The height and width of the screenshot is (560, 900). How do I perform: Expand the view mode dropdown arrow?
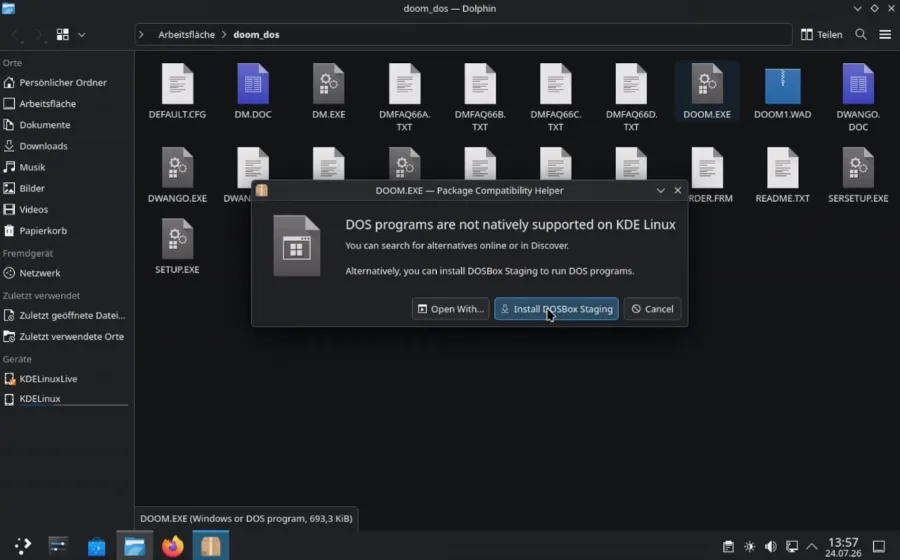click(x=82, y=34)
